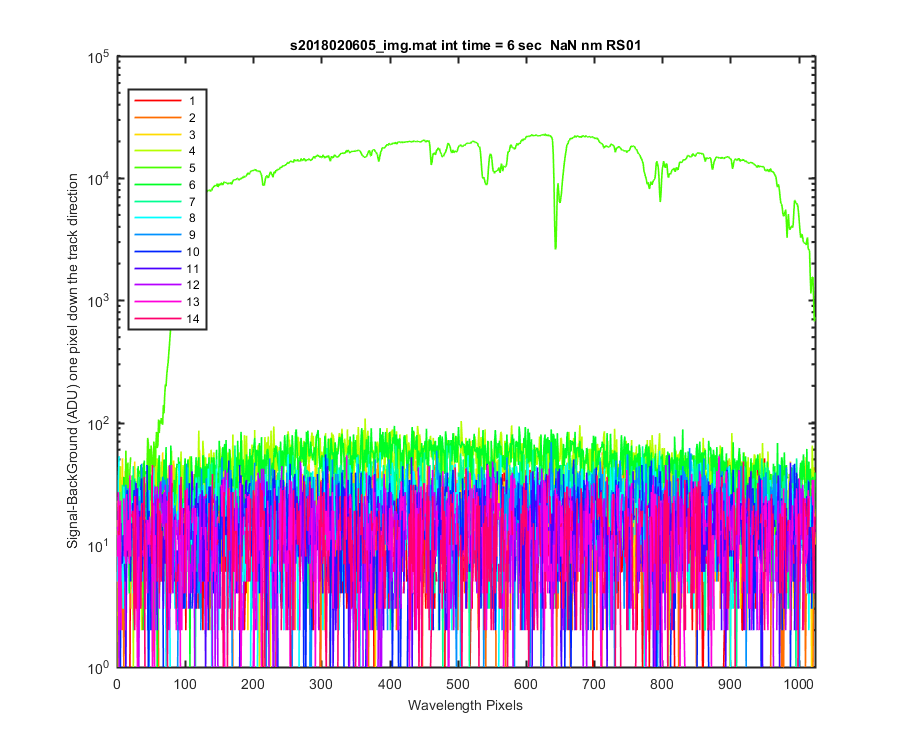Click x-axis tick label 1000
The height and width of the screenshot is (750, 900).
tap(798, 684)
